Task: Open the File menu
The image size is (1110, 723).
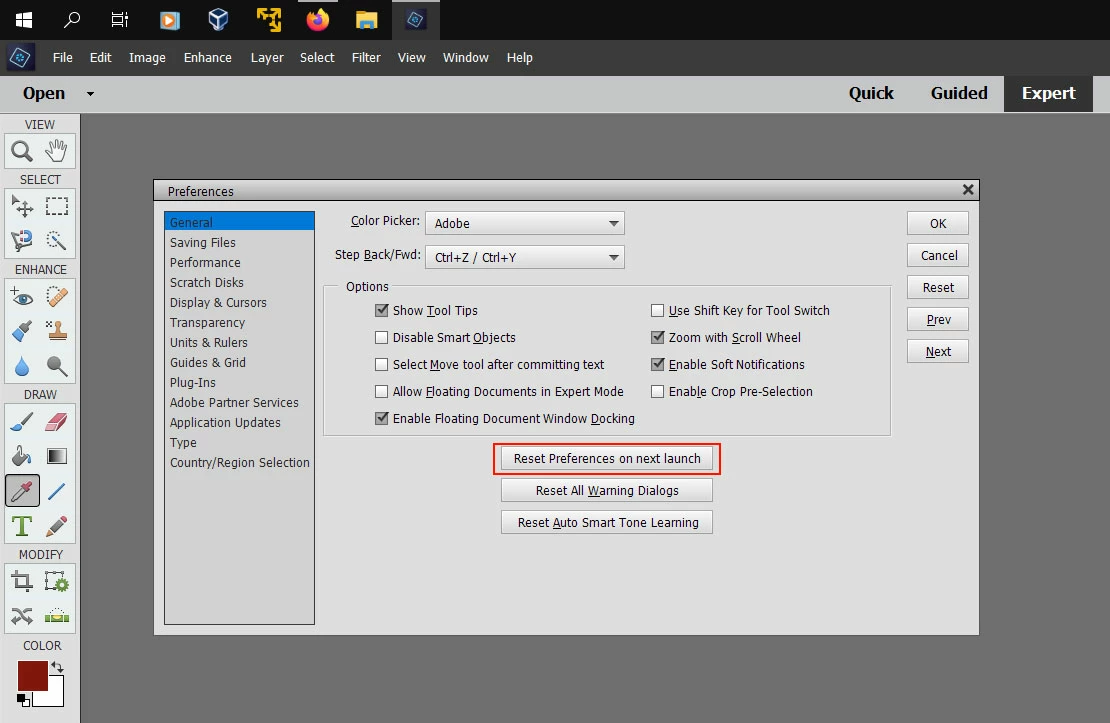Action: click(62, 57)
